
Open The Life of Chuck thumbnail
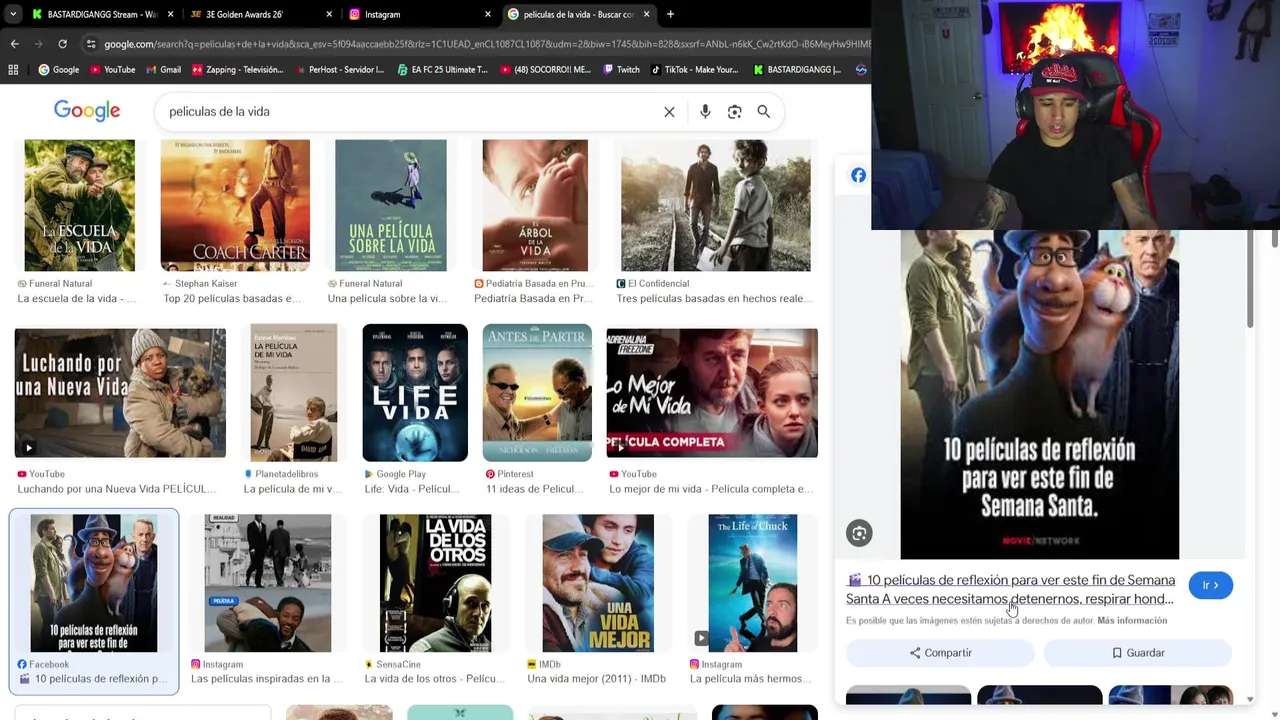point(753,583)
